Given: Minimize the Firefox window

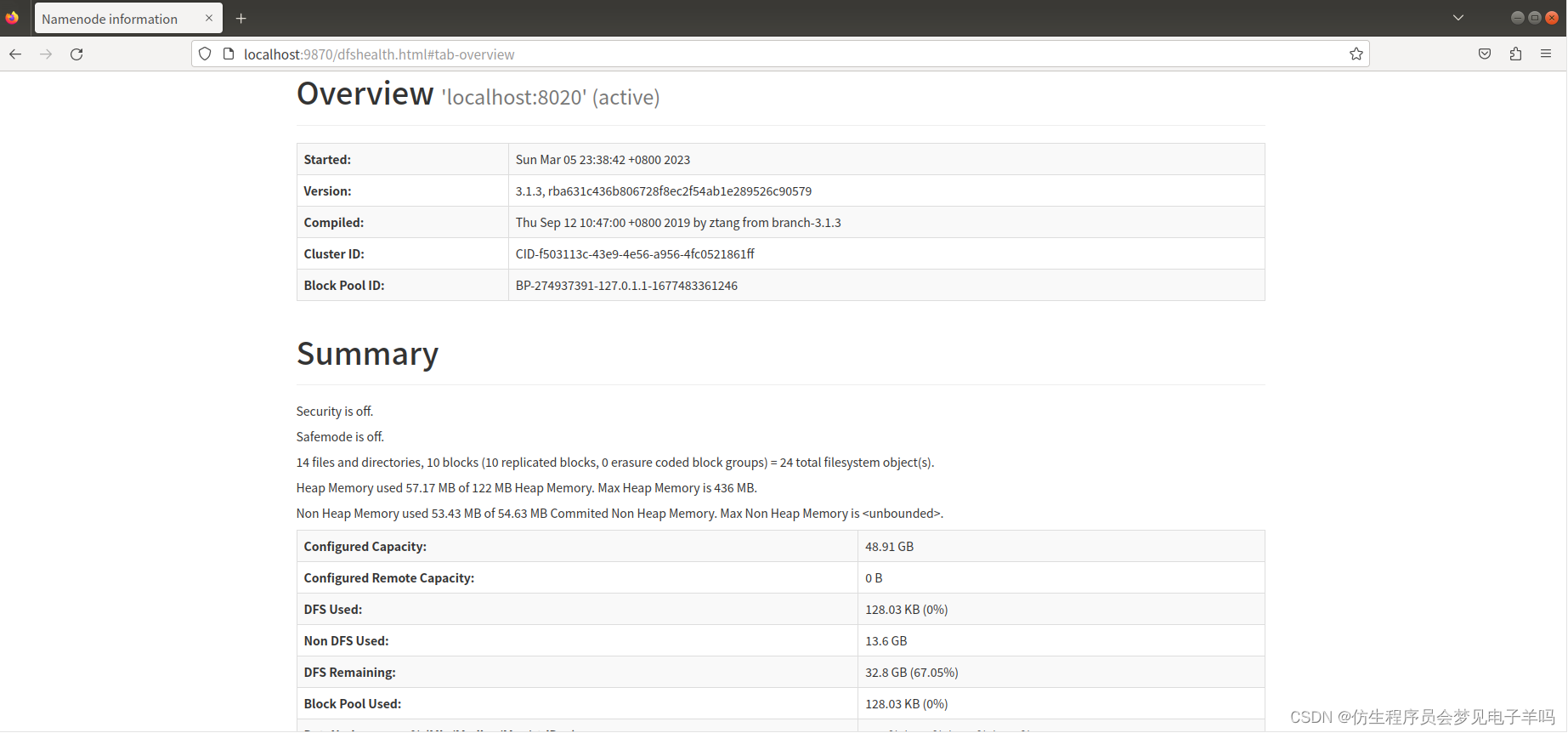Looking at the screenshot, I should click(x=1517, y=18).
